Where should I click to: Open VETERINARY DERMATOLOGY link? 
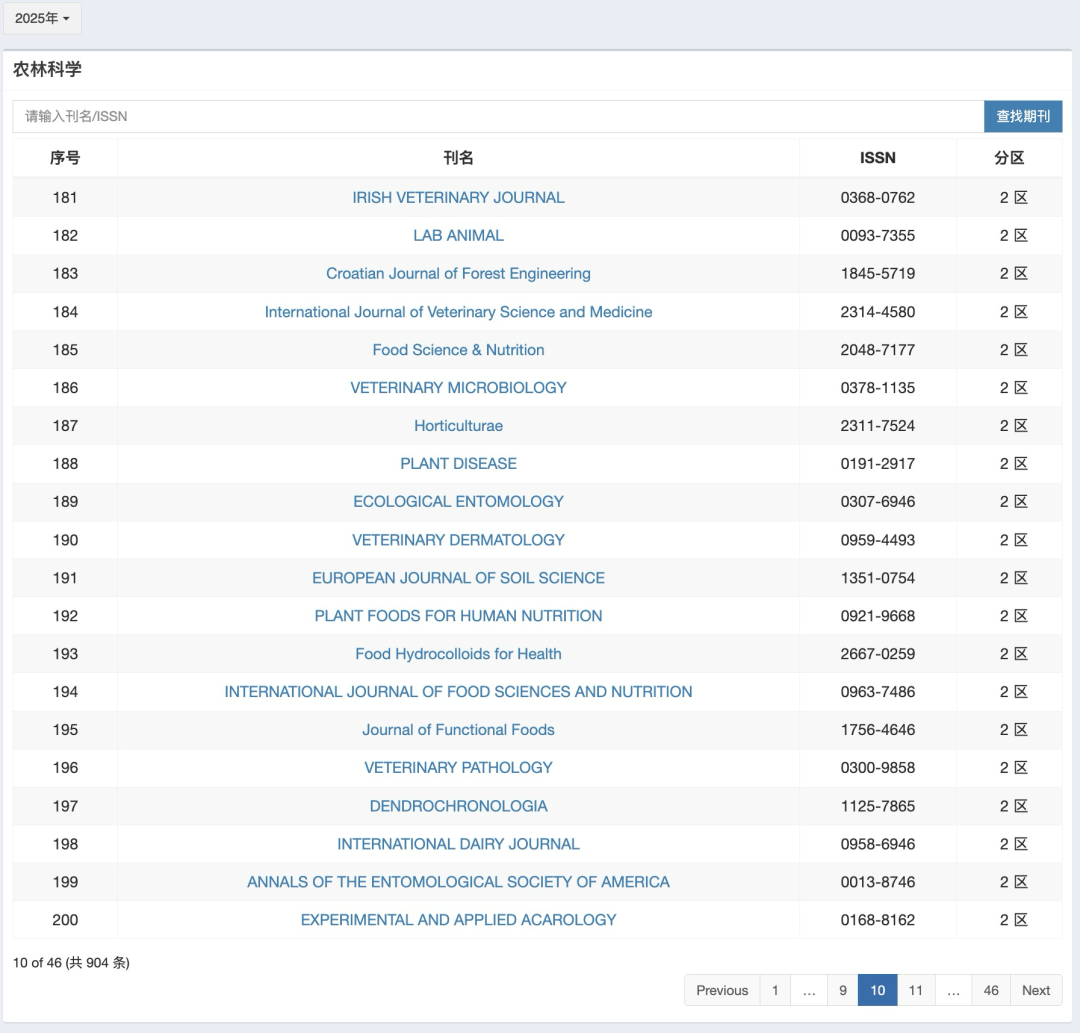pyautogui.click(x=458, y=540)
